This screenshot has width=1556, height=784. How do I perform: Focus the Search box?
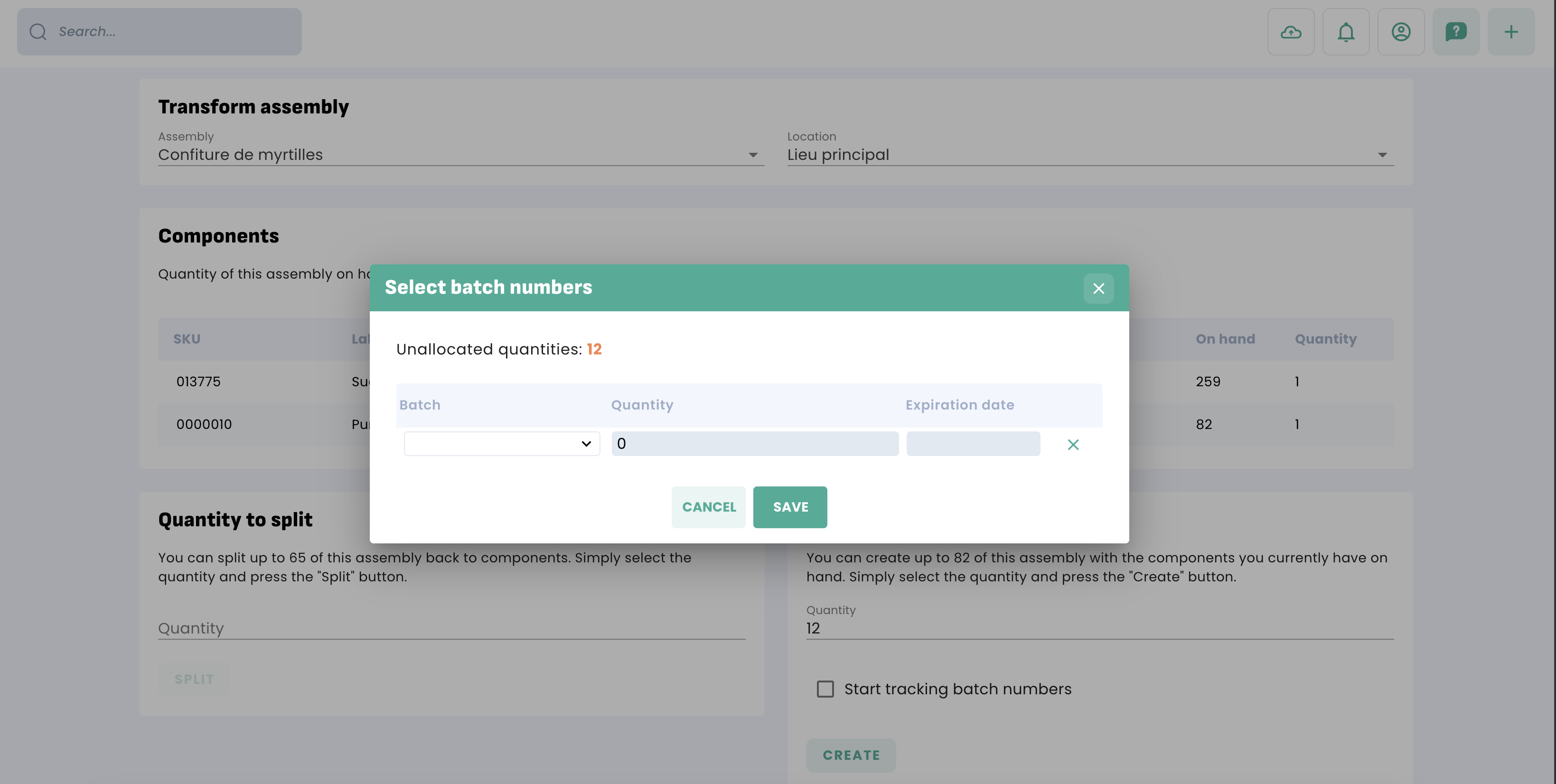[175, 32]
